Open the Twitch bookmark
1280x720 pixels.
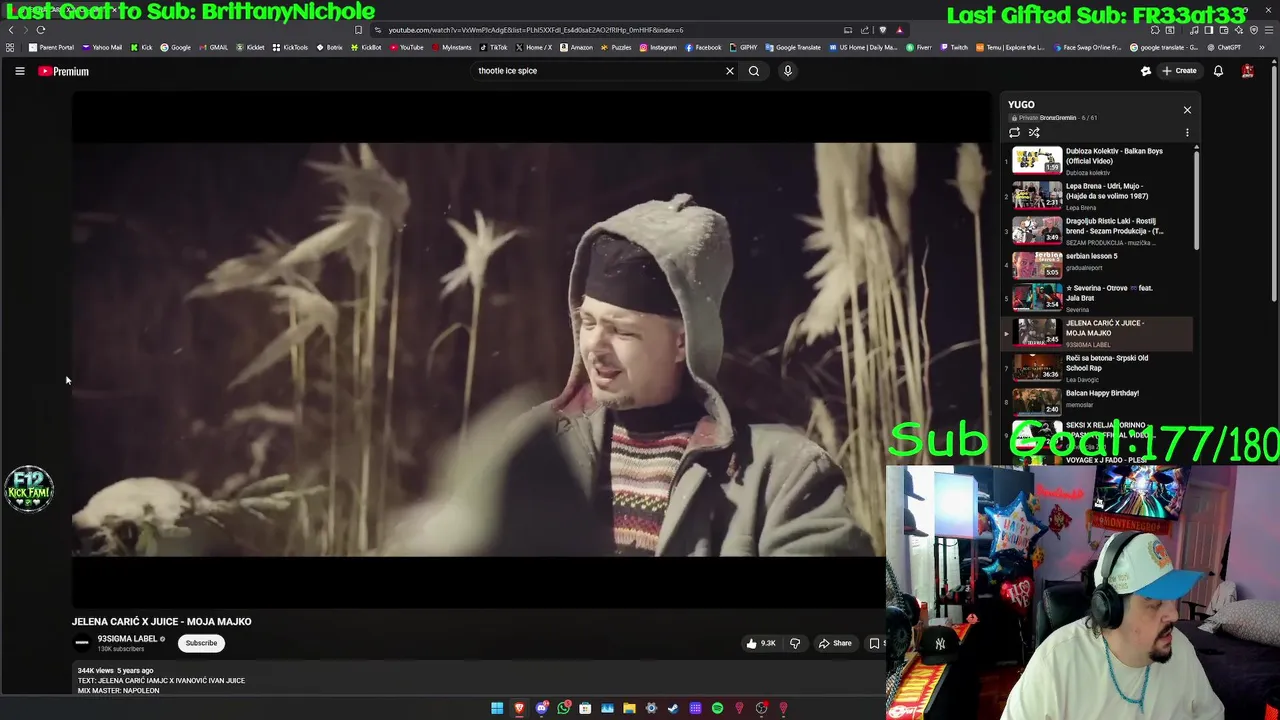(x=953, y=47)
